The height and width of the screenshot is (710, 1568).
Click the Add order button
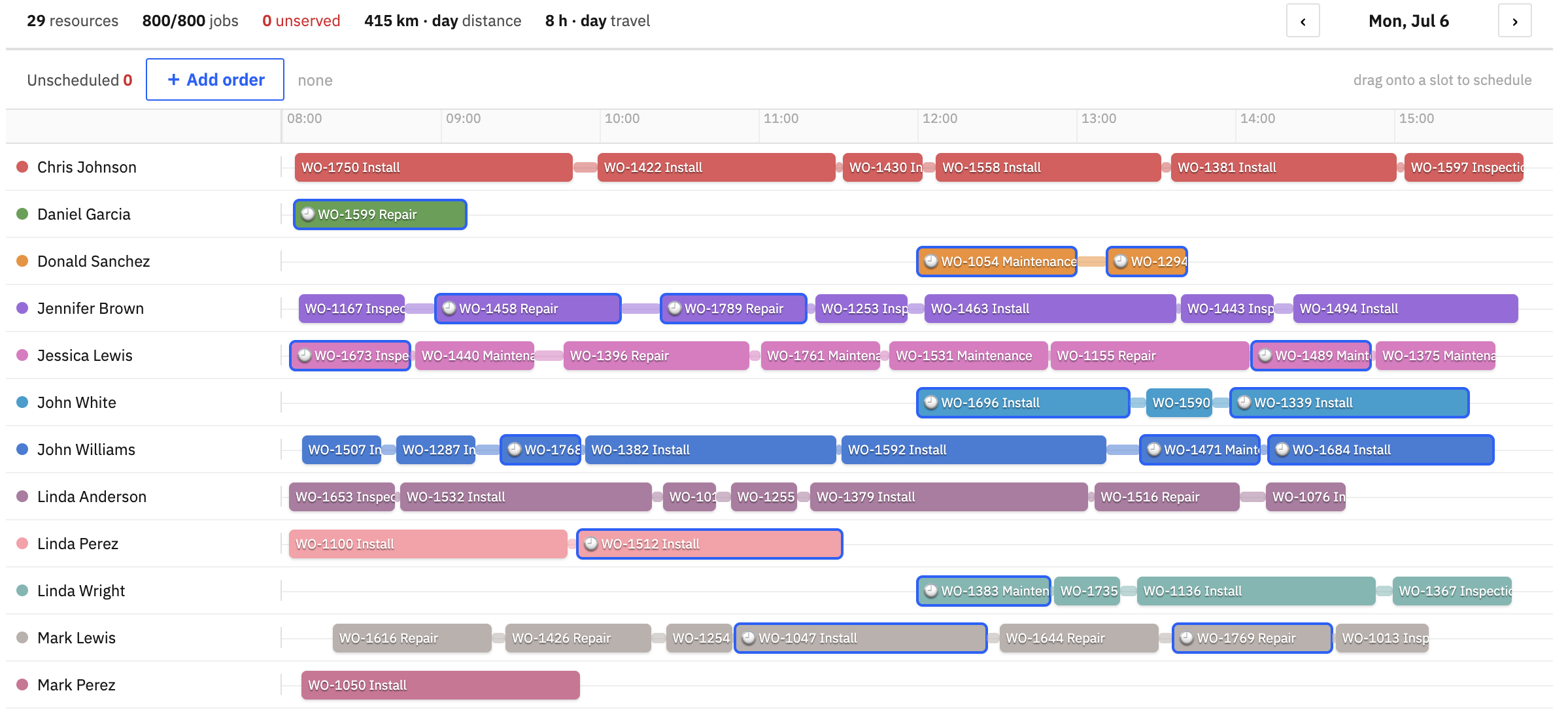click(215, 80)
